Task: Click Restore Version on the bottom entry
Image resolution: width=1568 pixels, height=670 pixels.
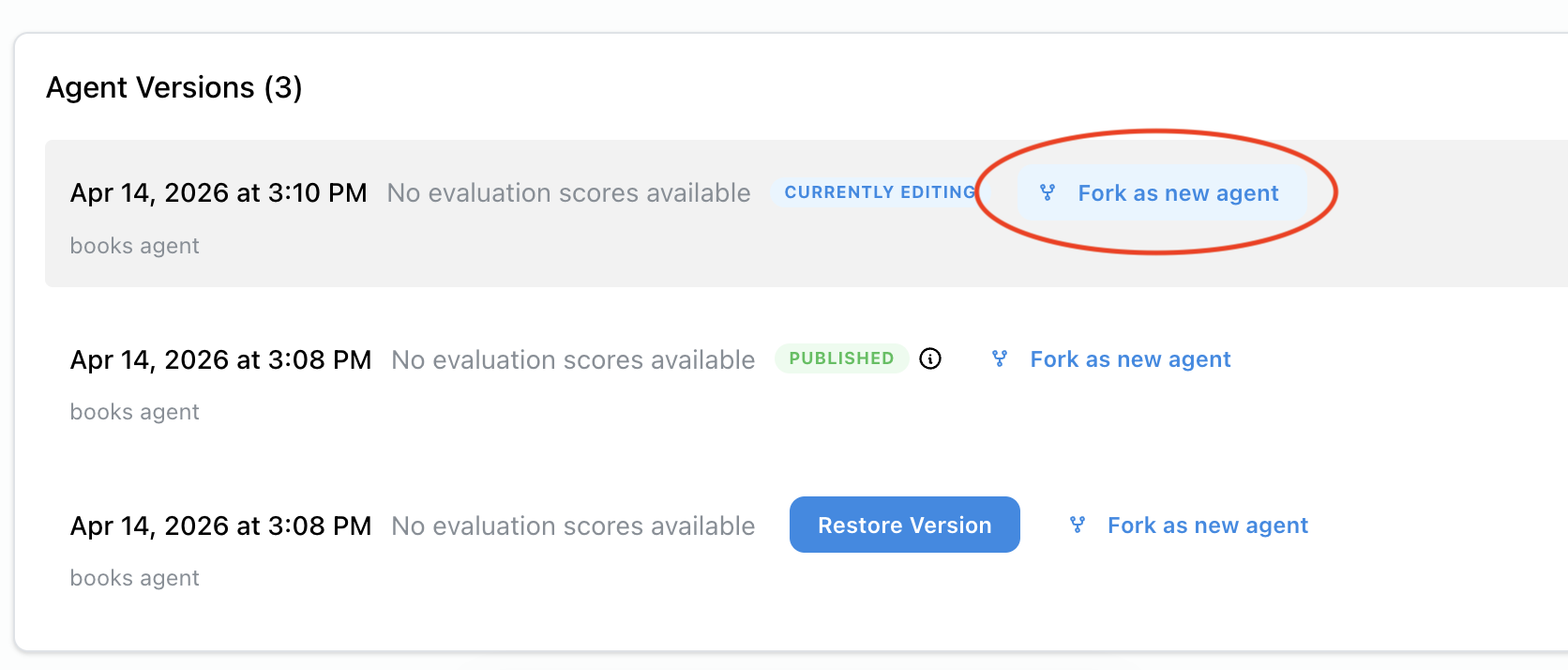Action: (x=904, y=525)
